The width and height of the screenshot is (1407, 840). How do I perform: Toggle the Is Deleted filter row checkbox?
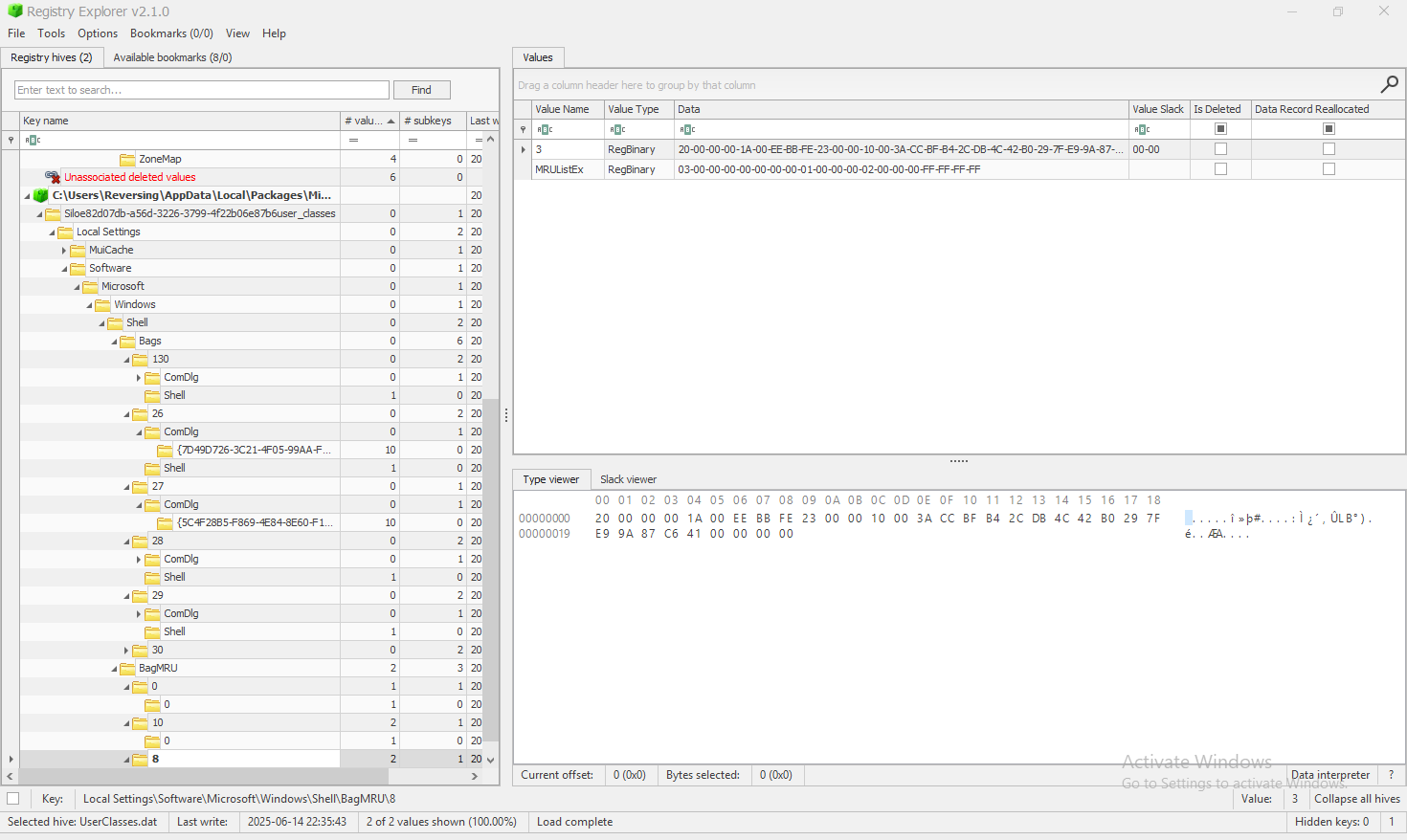[x=1220, y=129]
